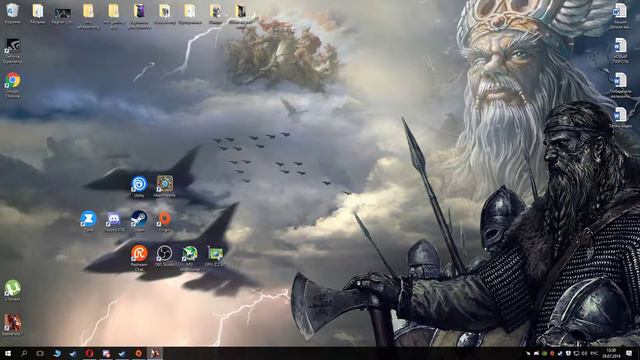
Task: Launch the Google Chrome shortcut
Action: [x=12, y=85]
